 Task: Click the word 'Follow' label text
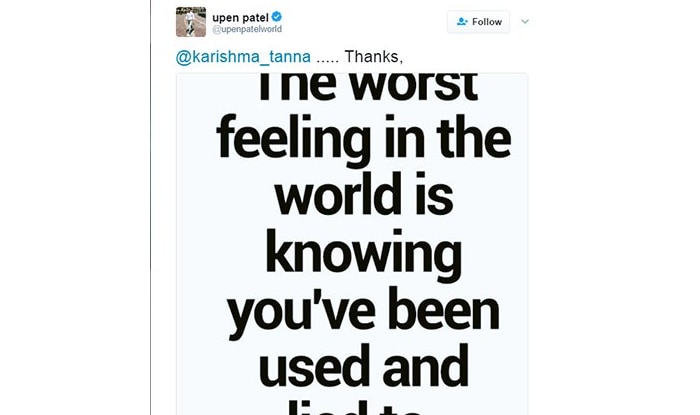487,21
